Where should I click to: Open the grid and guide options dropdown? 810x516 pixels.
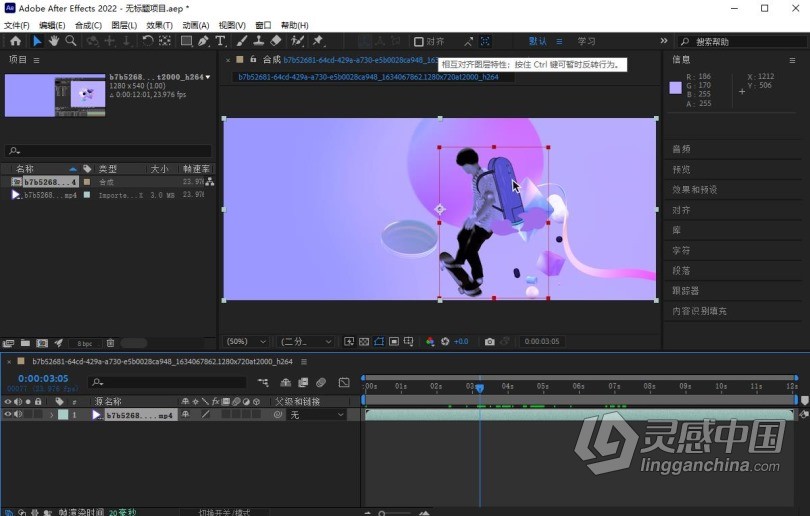pos(409,341)
